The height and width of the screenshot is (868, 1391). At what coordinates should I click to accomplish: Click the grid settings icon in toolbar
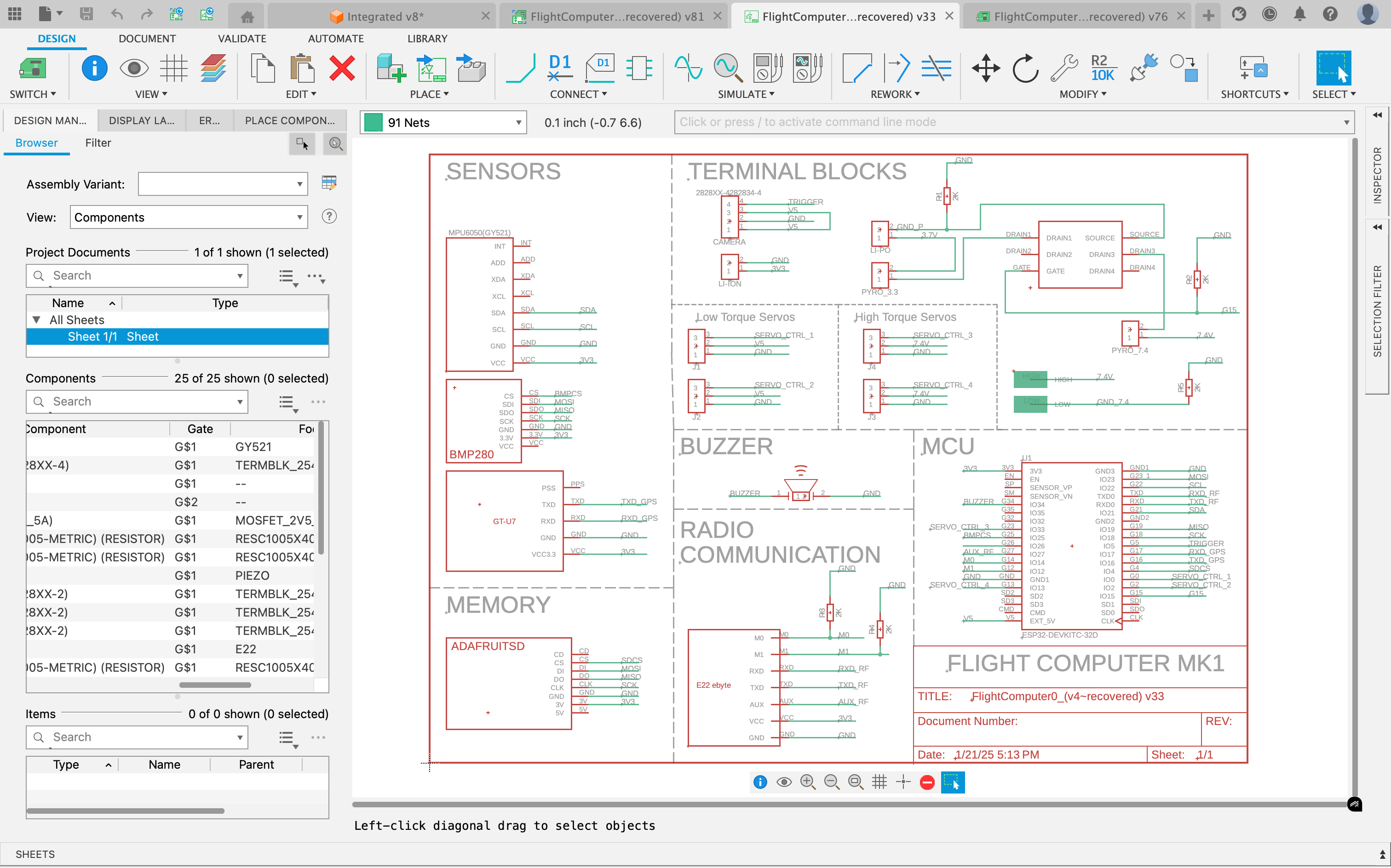173,69
